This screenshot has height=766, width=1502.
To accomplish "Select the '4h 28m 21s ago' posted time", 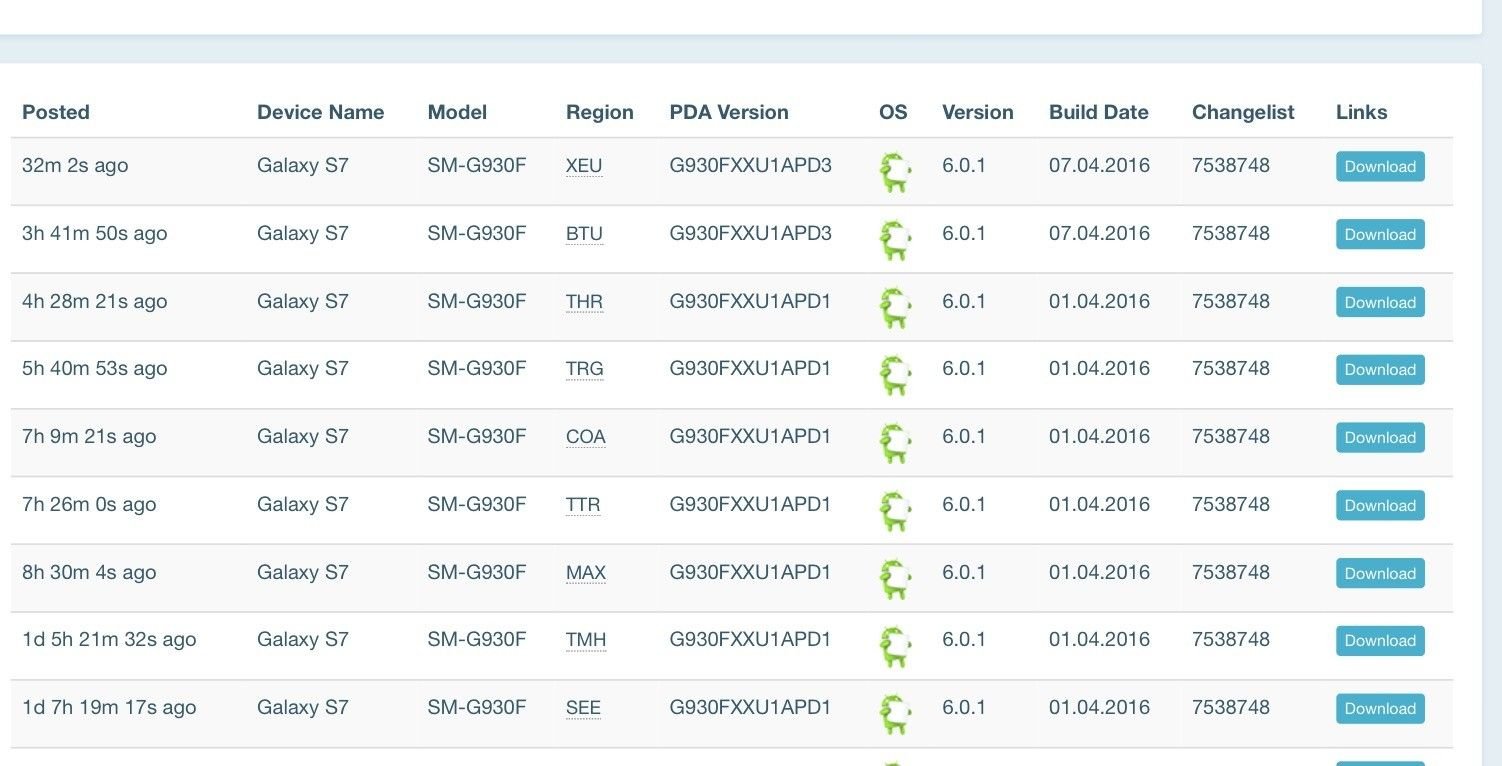I will click(x=95, y=302).
